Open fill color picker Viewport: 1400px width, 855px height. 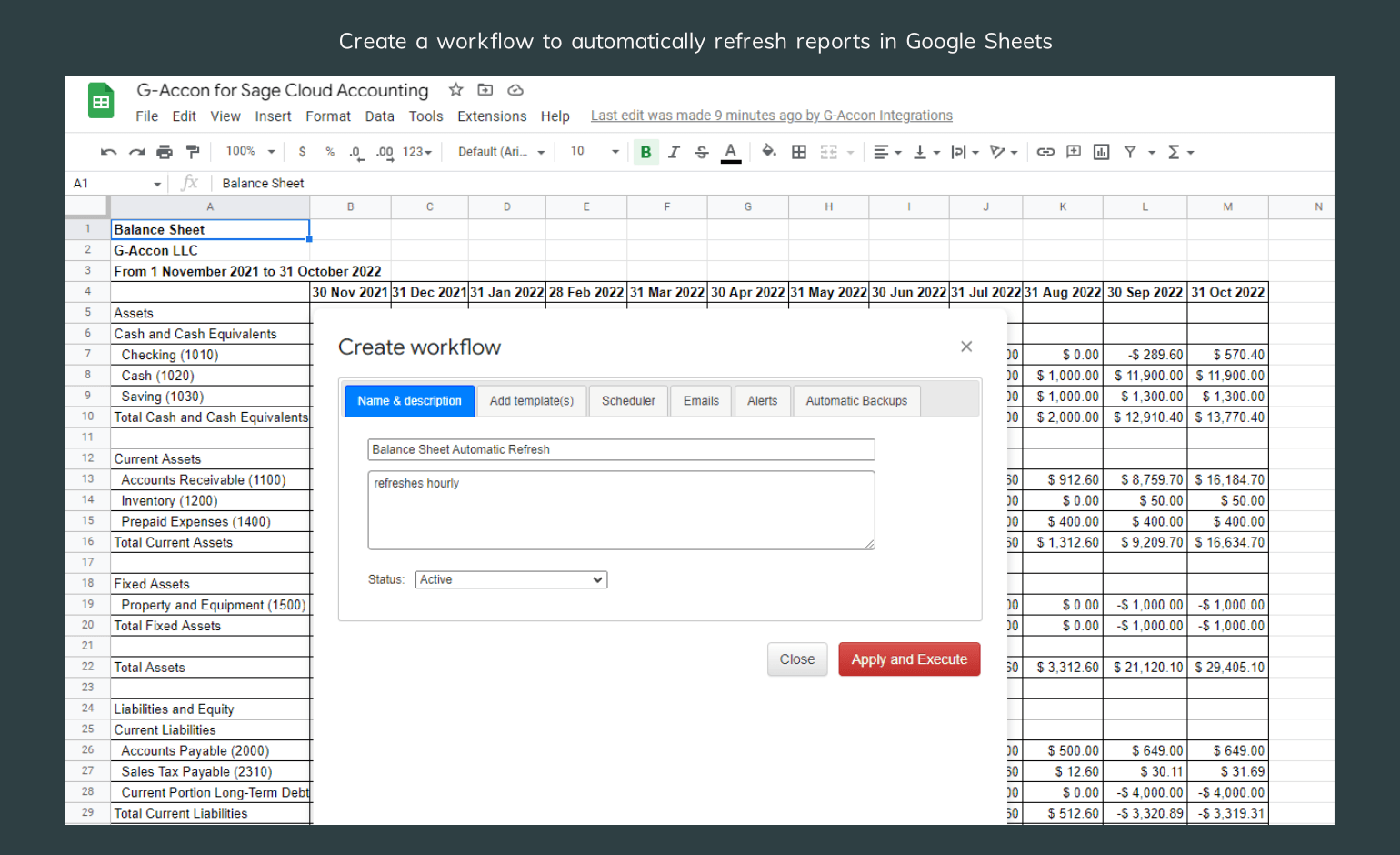click(769, 152)
